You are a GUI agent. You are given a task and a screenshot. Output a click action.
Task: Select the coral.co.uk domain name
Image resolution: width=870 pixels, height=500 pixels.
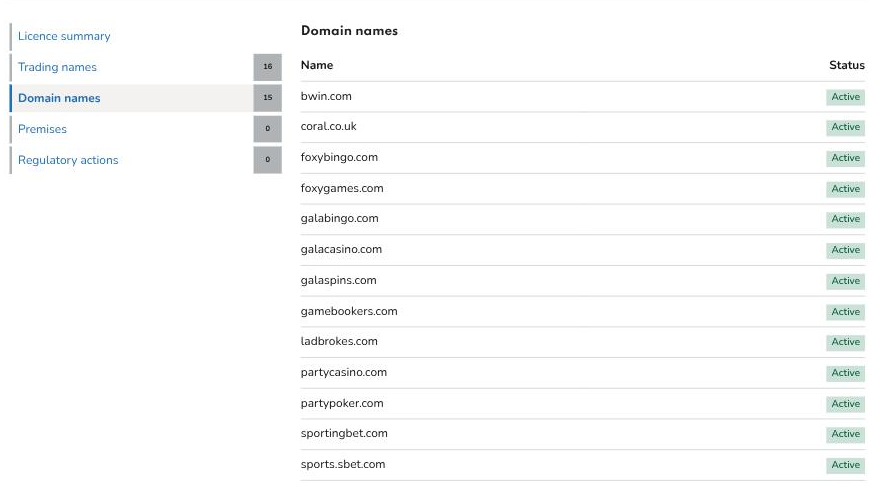[328, 127]
